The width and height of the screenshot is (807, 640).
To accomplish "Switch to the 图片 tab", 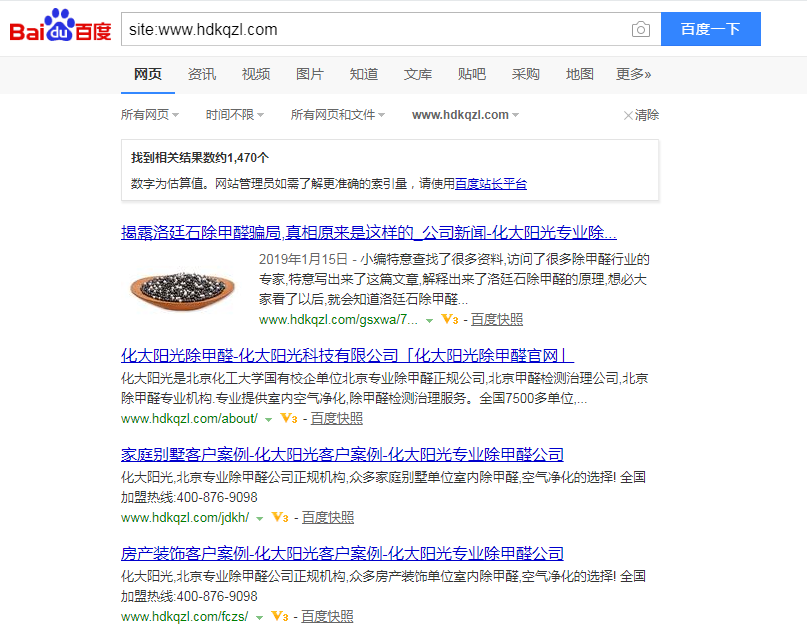I will pyautogui.click(x=310, y=74).
